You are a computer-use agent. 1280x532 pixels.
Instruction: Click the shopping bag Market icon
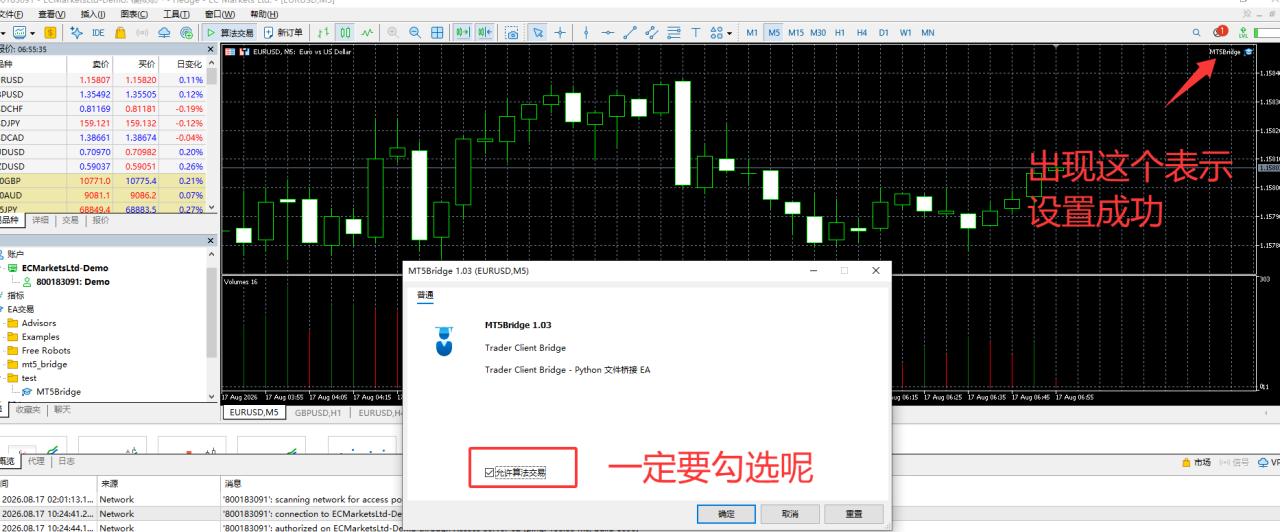(119, 33)
